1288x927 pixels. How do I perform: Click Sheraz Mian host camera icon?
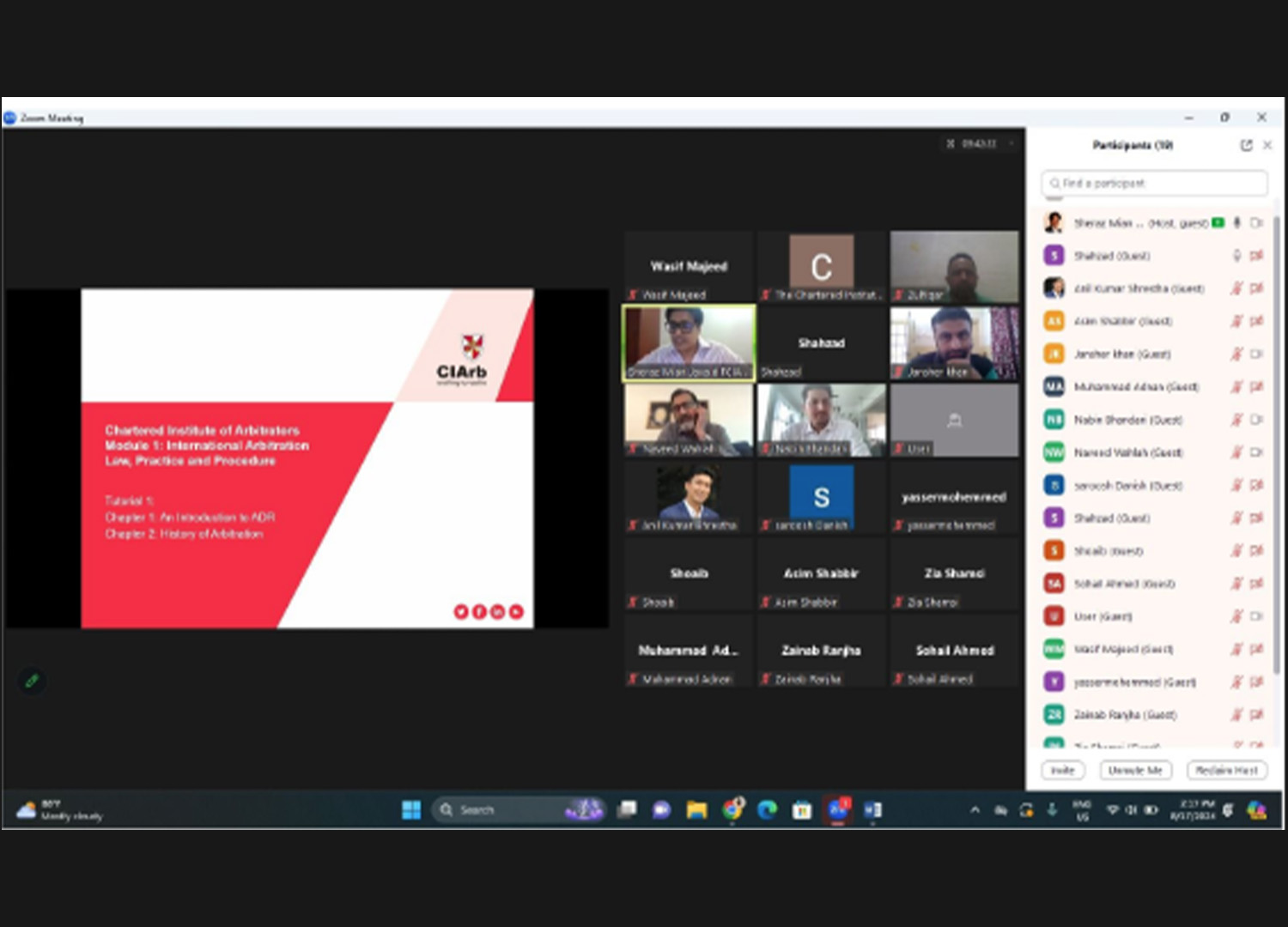pyautogui.click(x=1256, y=223)
